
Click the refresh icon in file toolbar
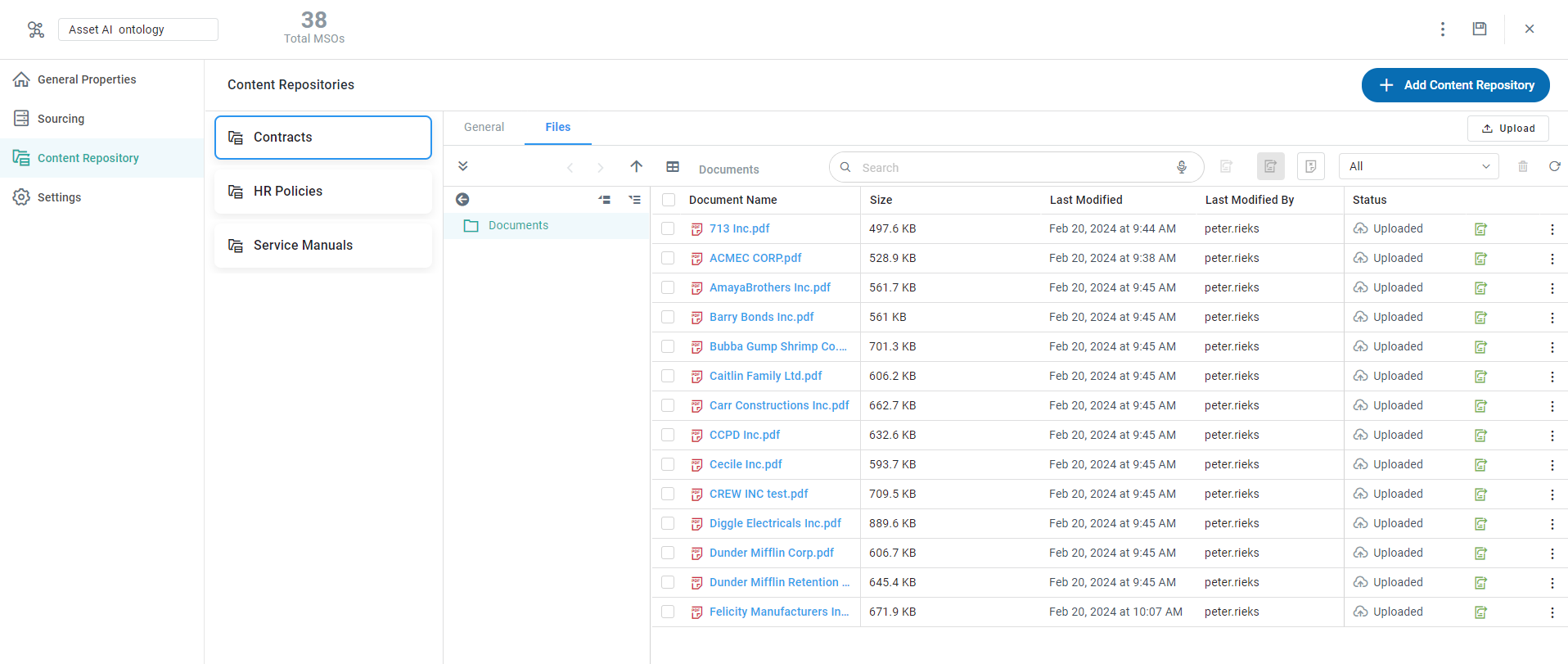point(1554,166)
